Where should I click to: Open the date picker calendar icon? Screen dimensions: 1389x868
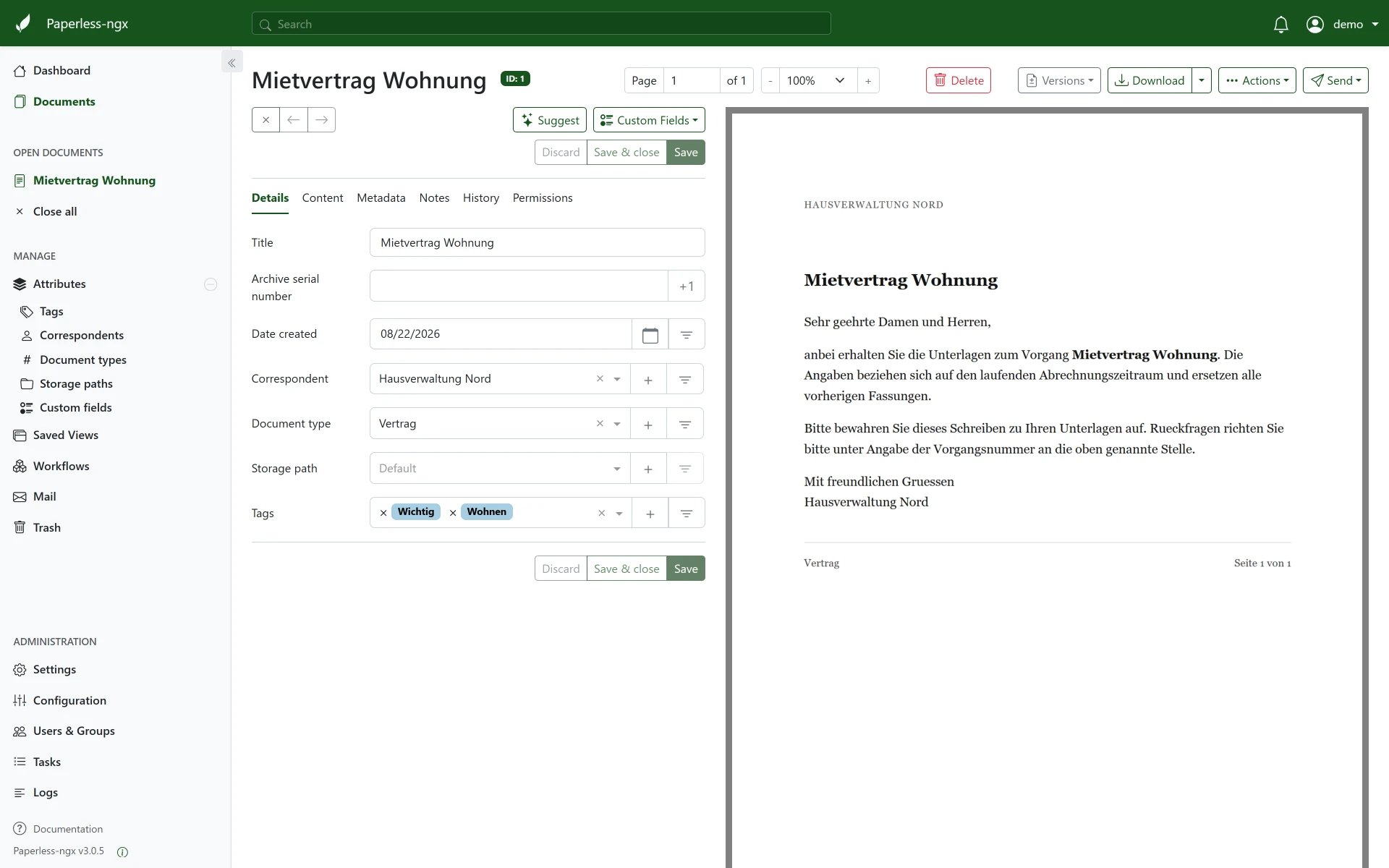coord(650,334)
